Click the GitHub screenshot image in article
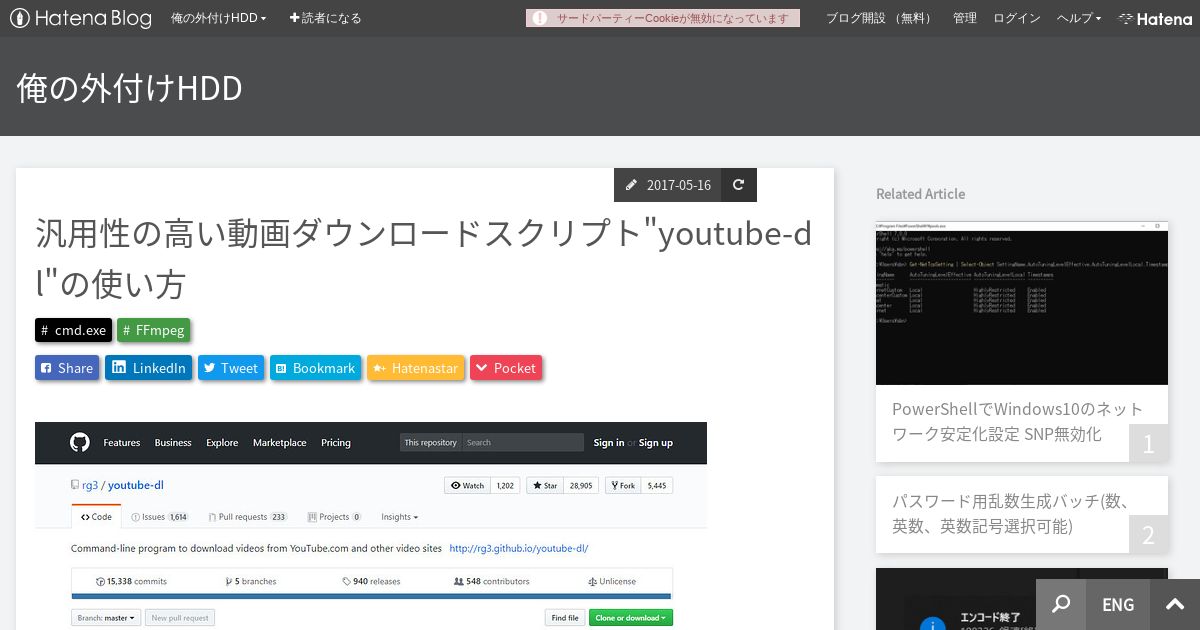Viewport: 1200px width, 630px height. [x=371, y=526]
